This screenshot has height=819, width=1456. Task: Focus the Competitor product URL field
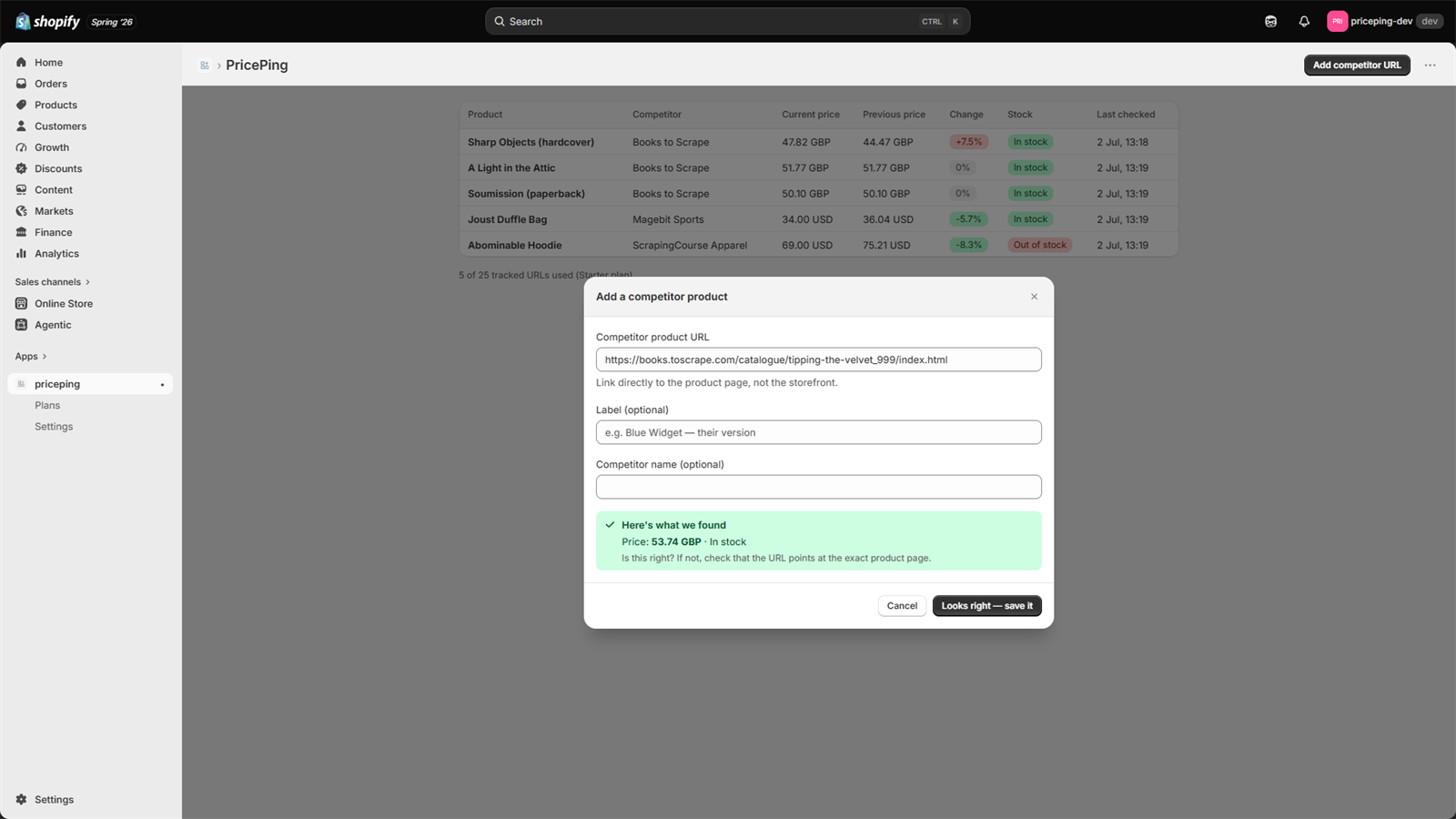818,359
